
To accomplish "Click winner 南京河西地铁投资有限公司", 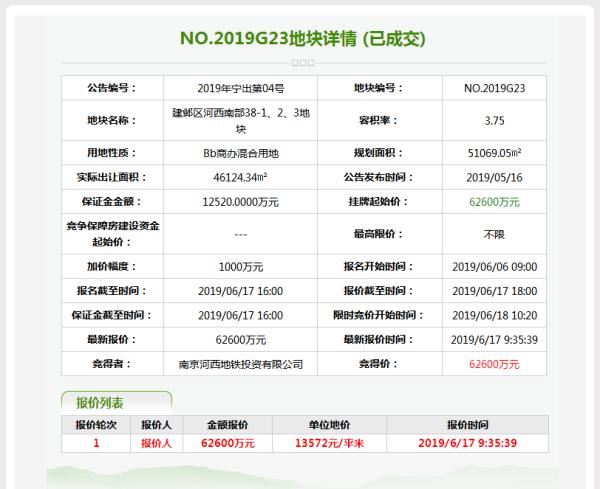I will [x=241, y=364].
